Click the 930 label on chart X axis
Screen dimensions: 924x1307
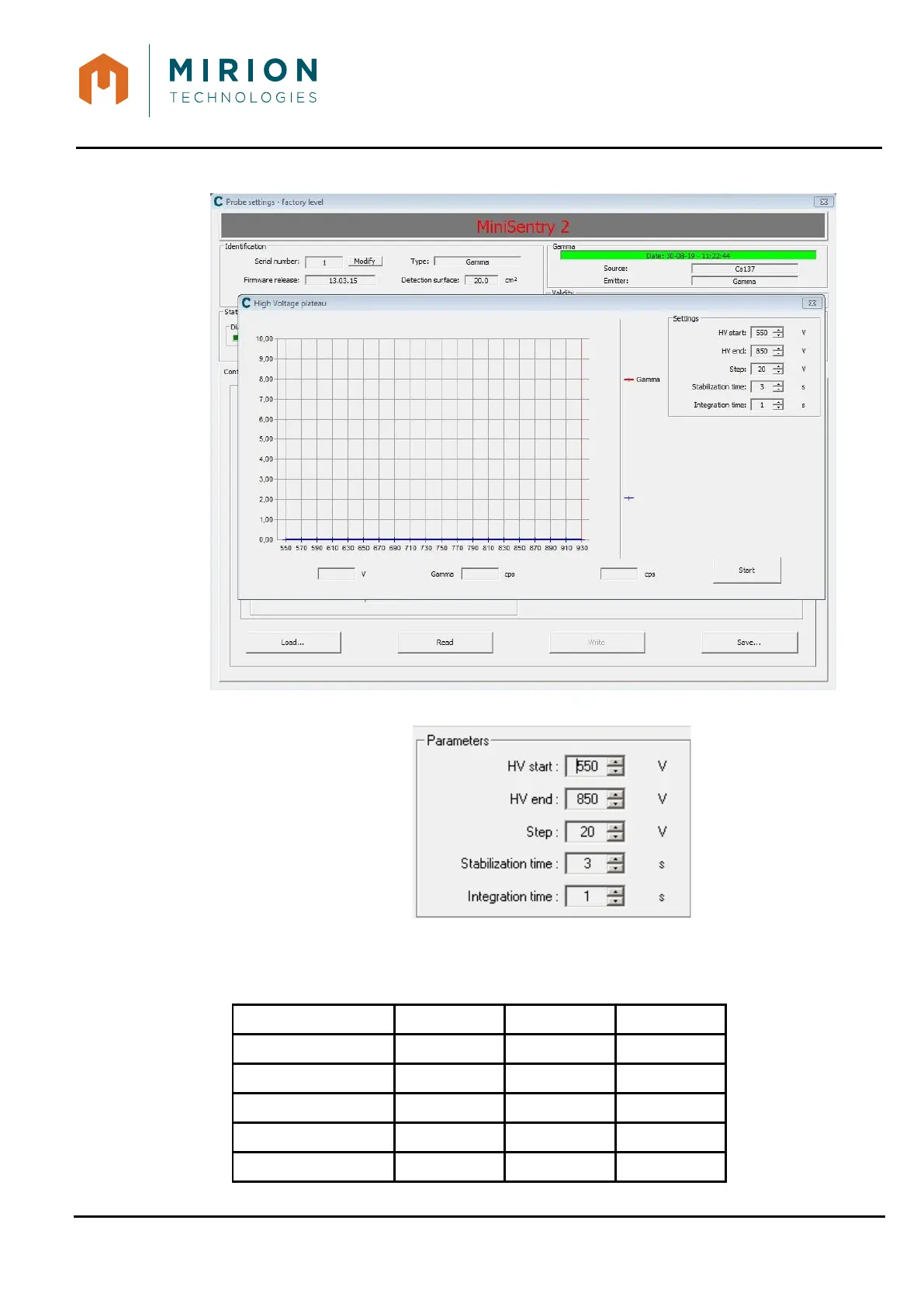point(582,548)
